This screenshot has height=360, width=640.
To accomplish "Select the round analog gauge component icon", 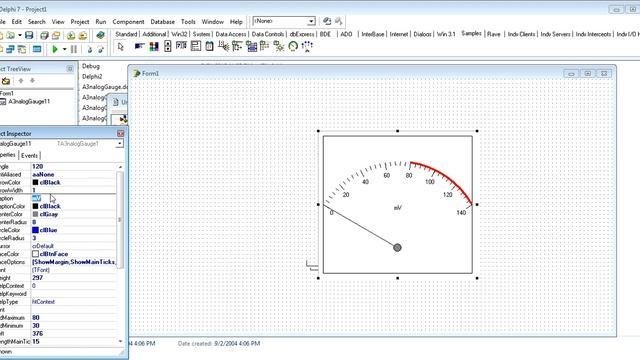I will coord(293,46).
